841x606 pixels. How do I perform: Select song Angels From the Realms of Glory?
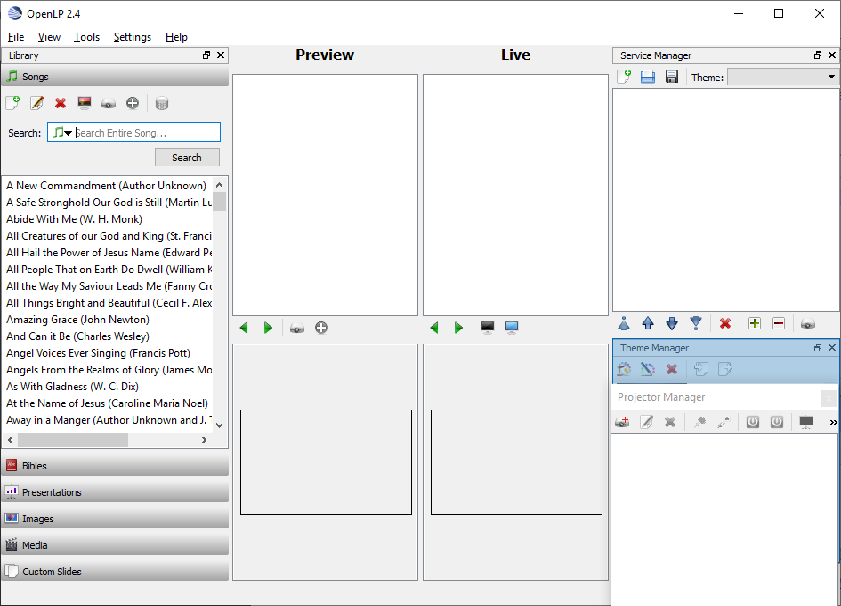(109, 369)
